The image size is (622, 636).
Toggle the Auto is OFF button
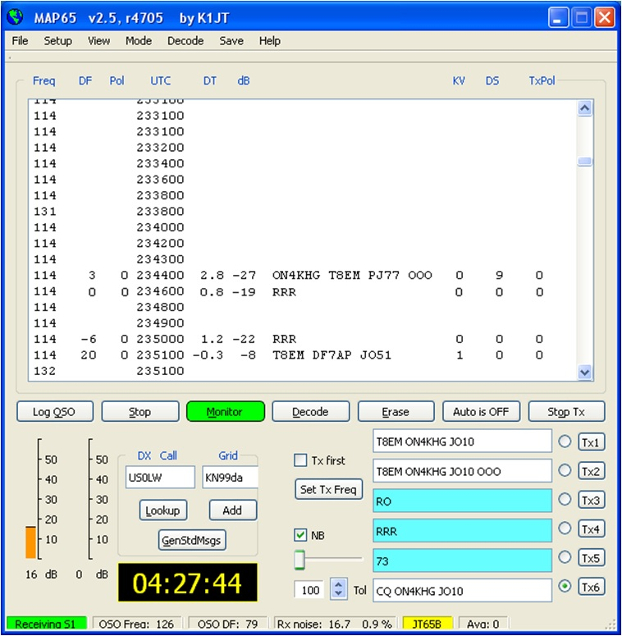(481, 412)
